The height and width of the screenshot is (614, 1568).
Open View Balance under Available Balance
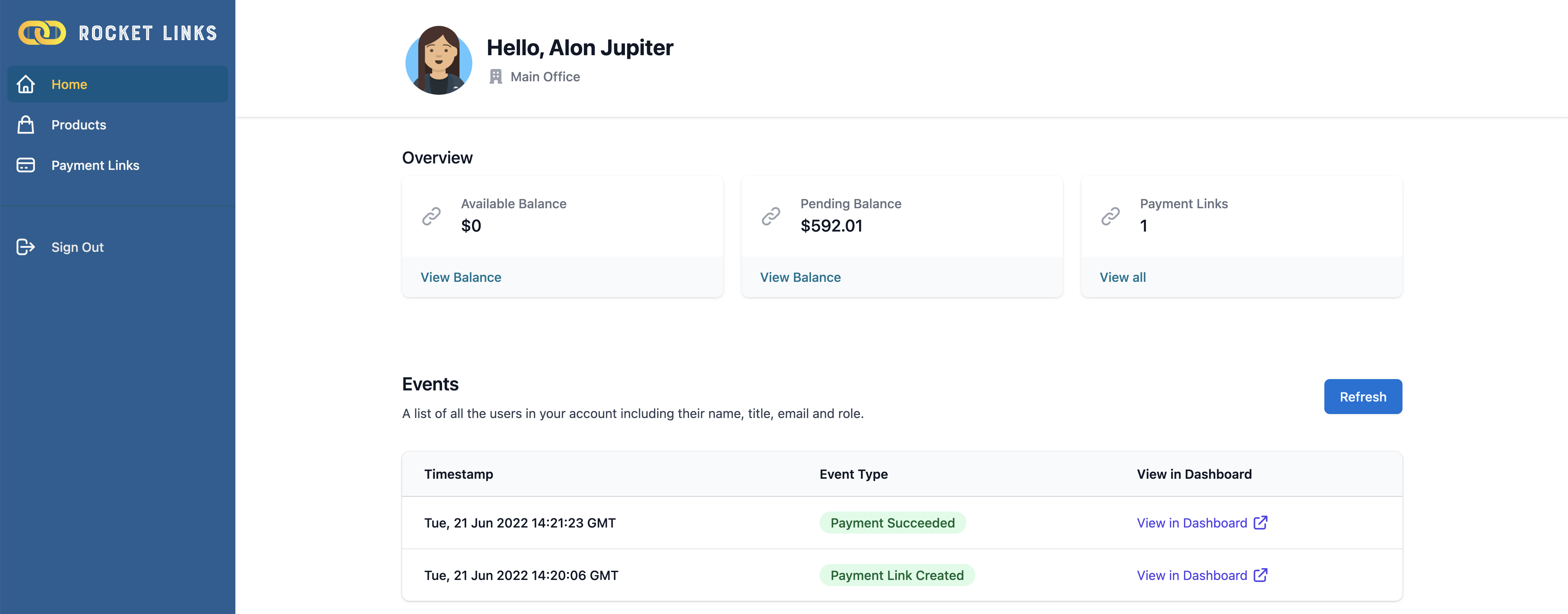click(461, 277)
